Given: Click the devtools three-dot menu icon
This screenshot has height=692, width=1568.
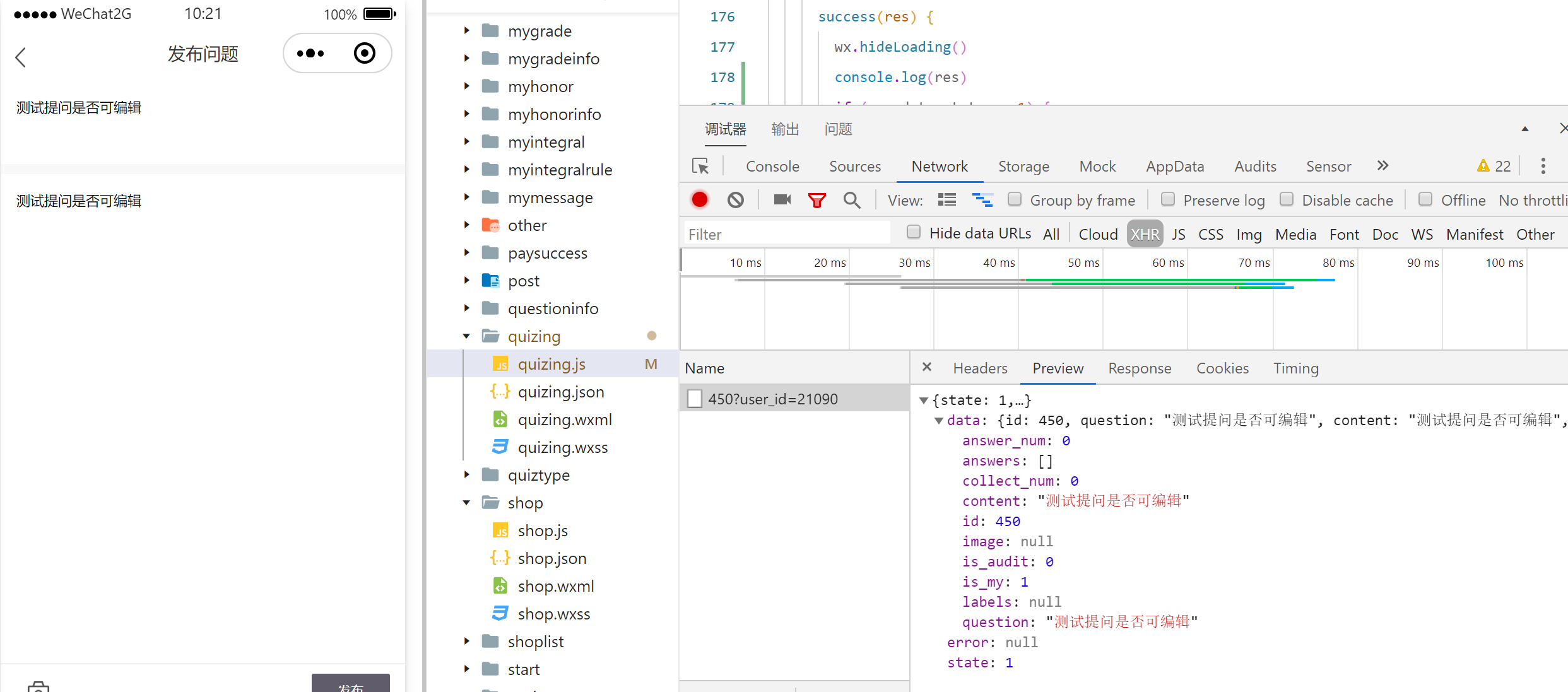Looking at the screenshot, I should (x=1543, y=166).
